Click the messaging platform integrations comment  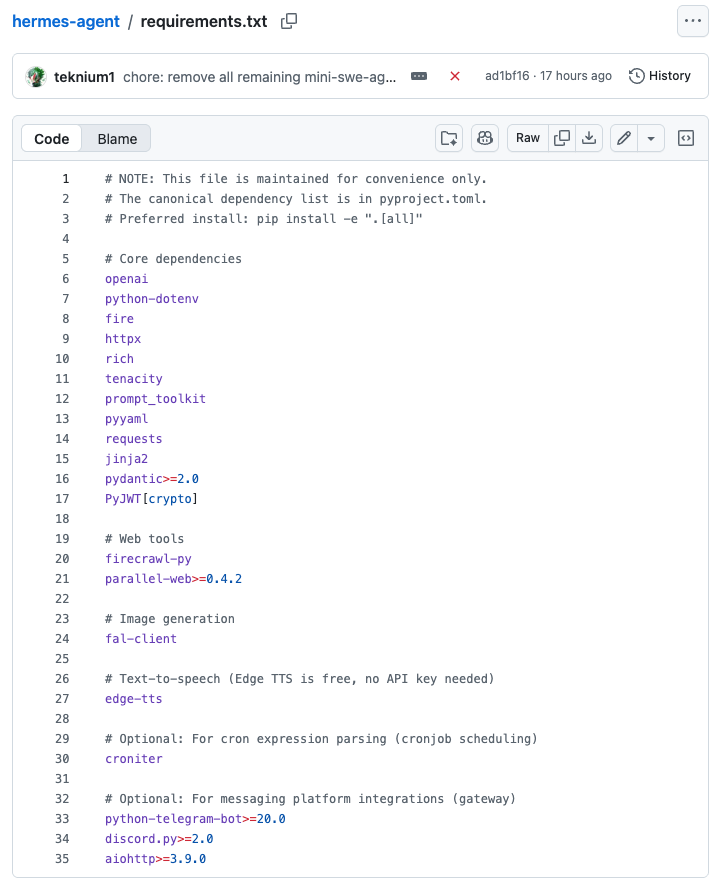pos(310,799)
